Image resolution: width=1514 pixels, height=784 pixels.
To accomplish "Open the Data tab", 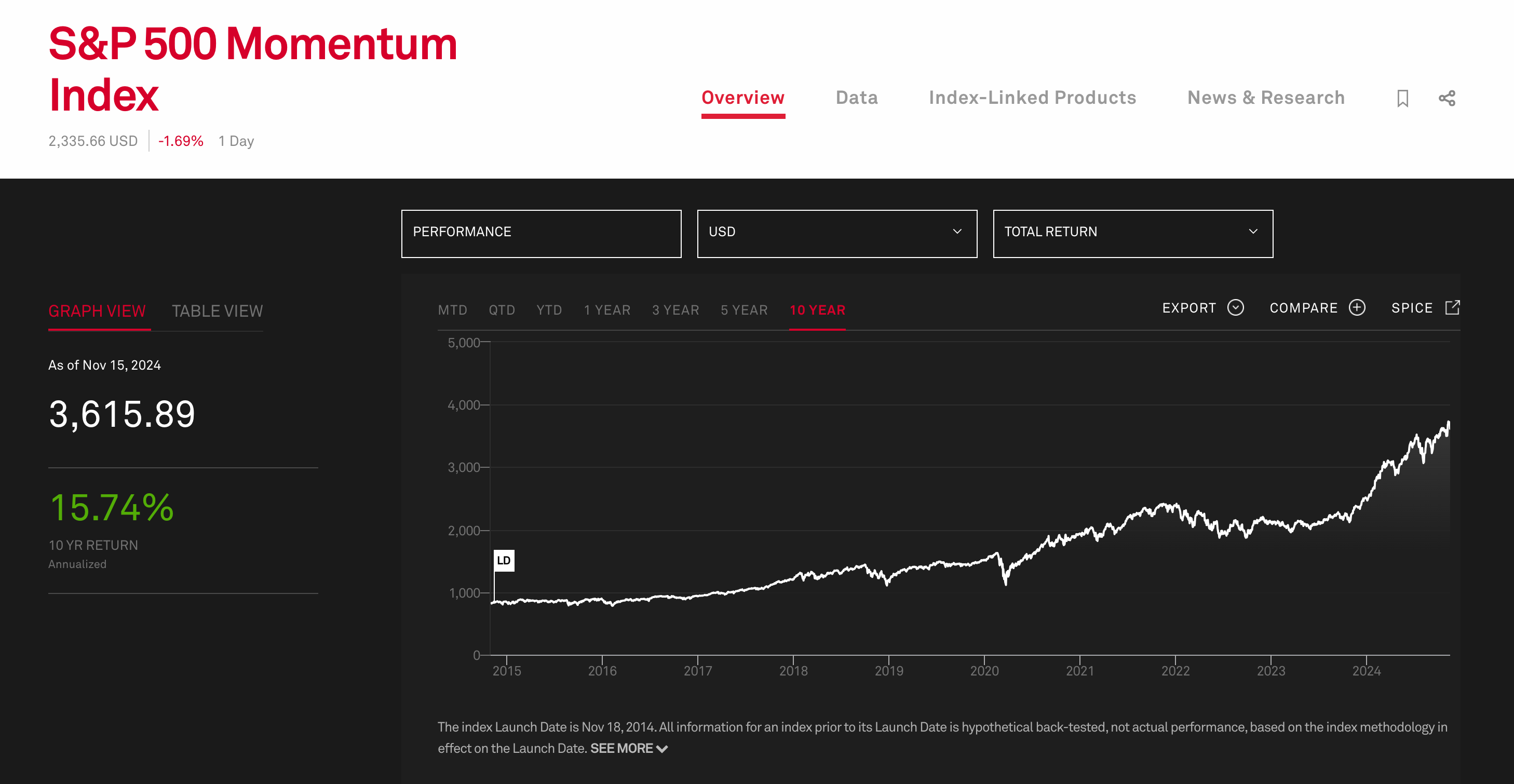I will (x=856, y=98).
